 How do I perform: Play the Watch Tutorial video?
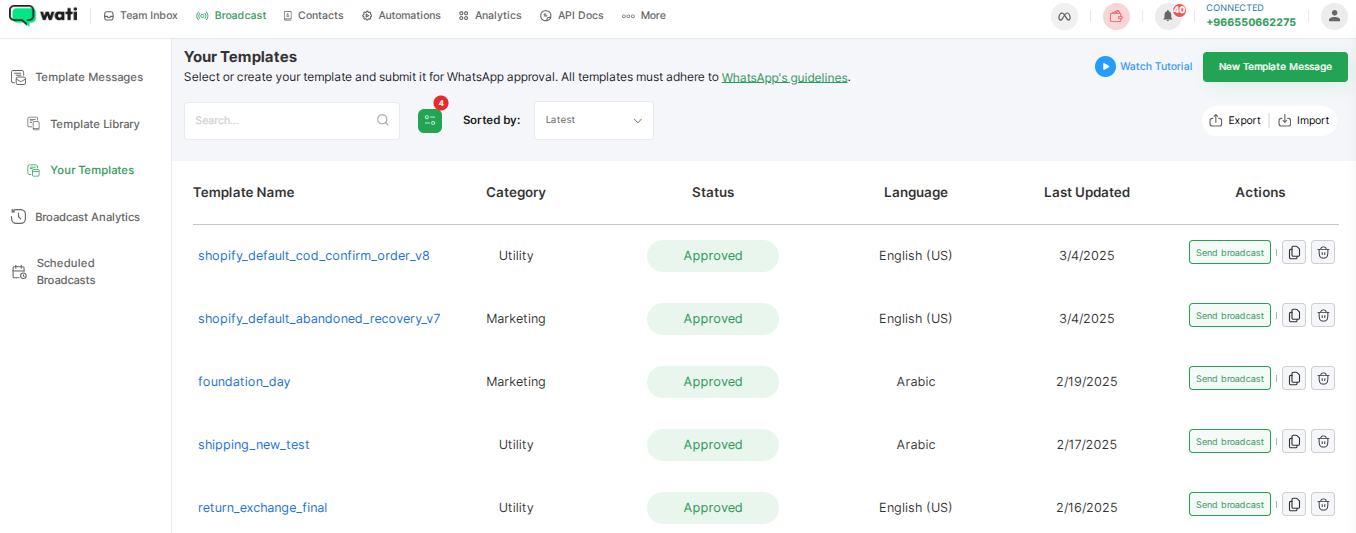1105,67
